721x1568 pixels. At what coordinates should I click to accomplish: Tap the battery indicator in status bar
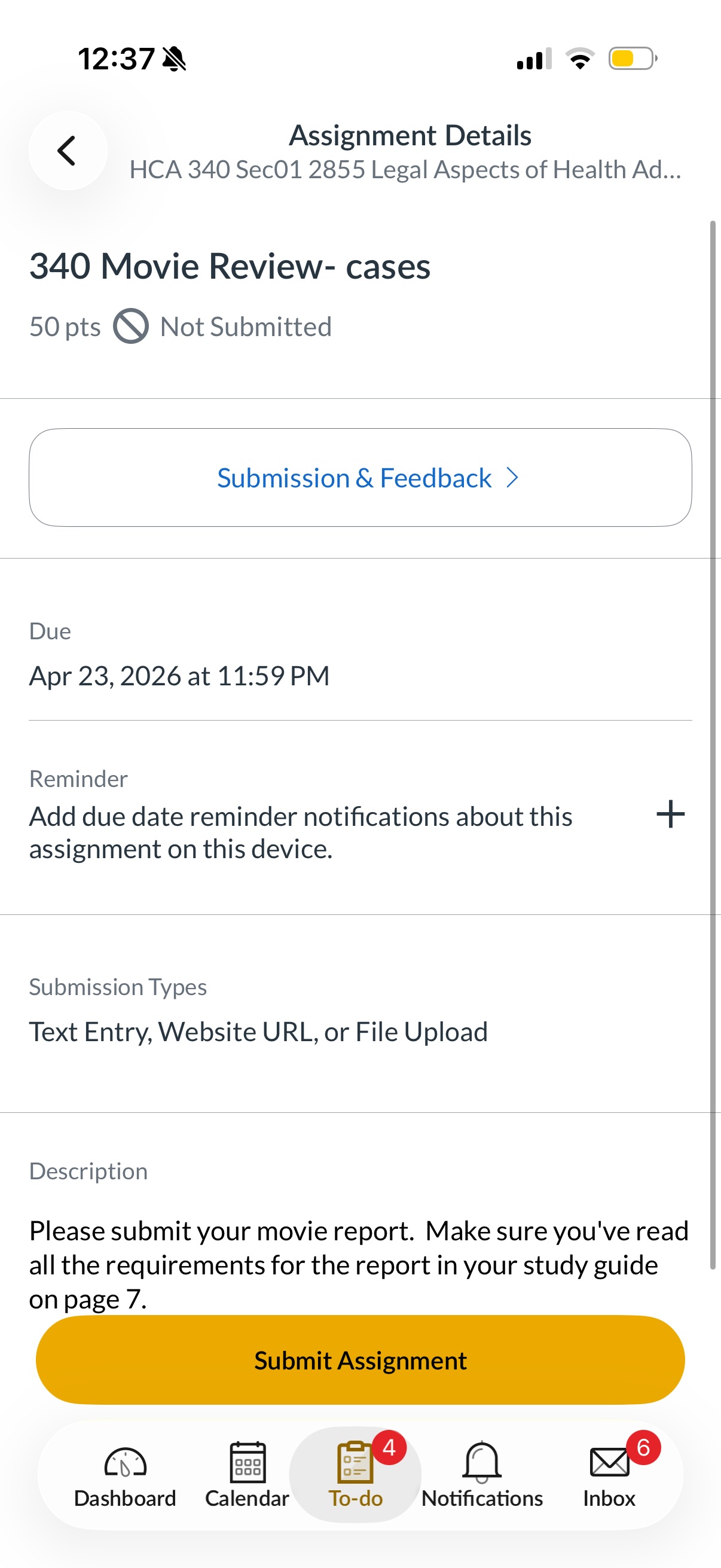632,59
